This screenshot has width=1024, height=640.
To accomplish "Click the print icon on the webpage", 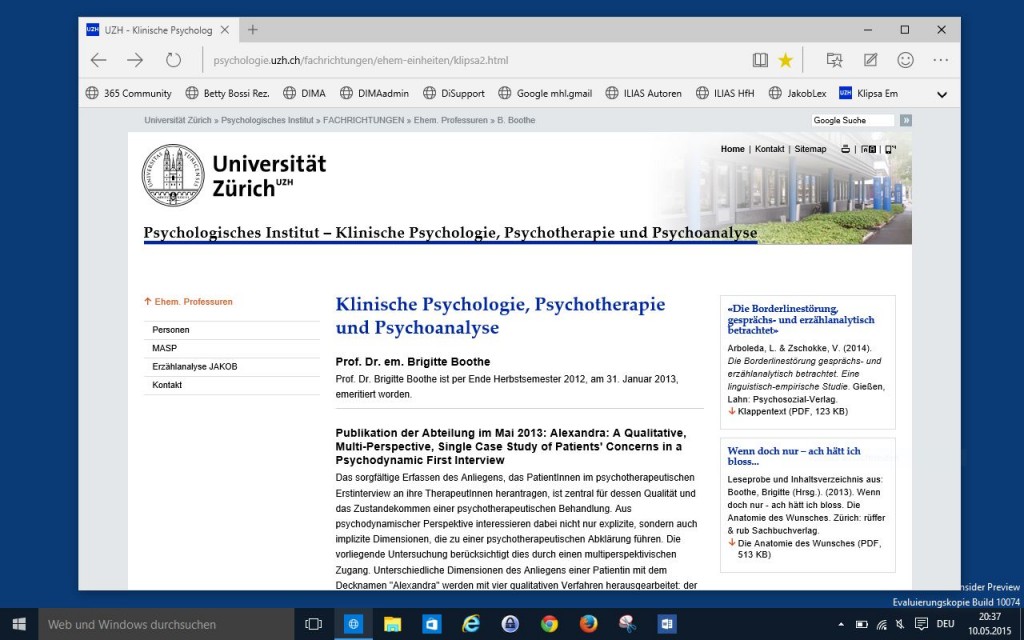I will click(845, 149).
